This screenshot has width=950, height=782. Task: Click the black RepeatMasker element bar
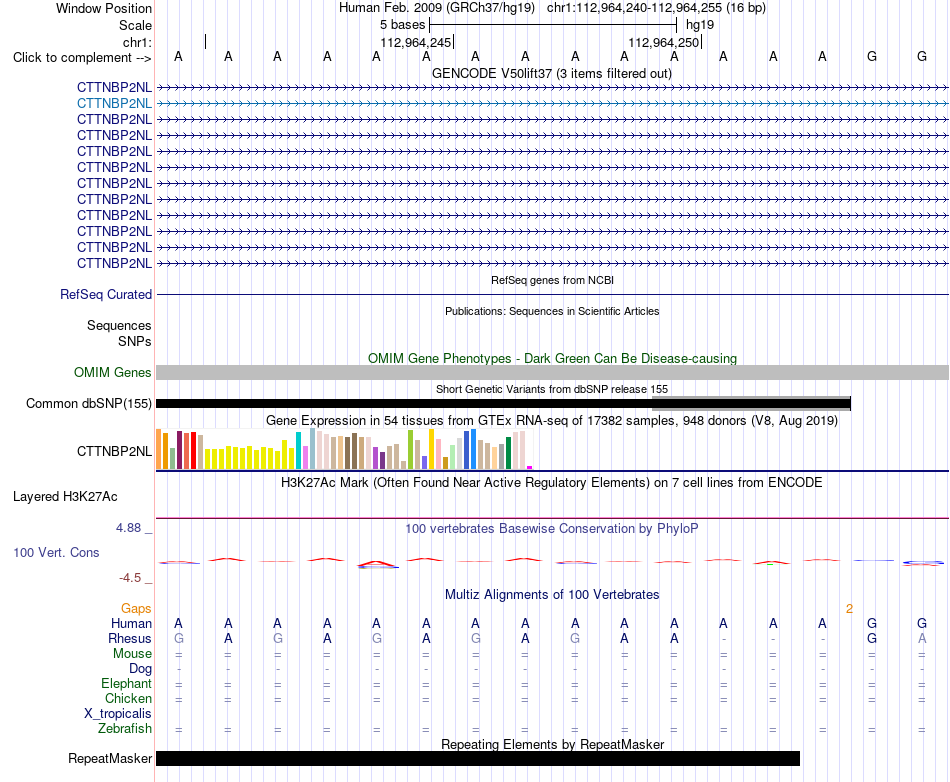478,758
